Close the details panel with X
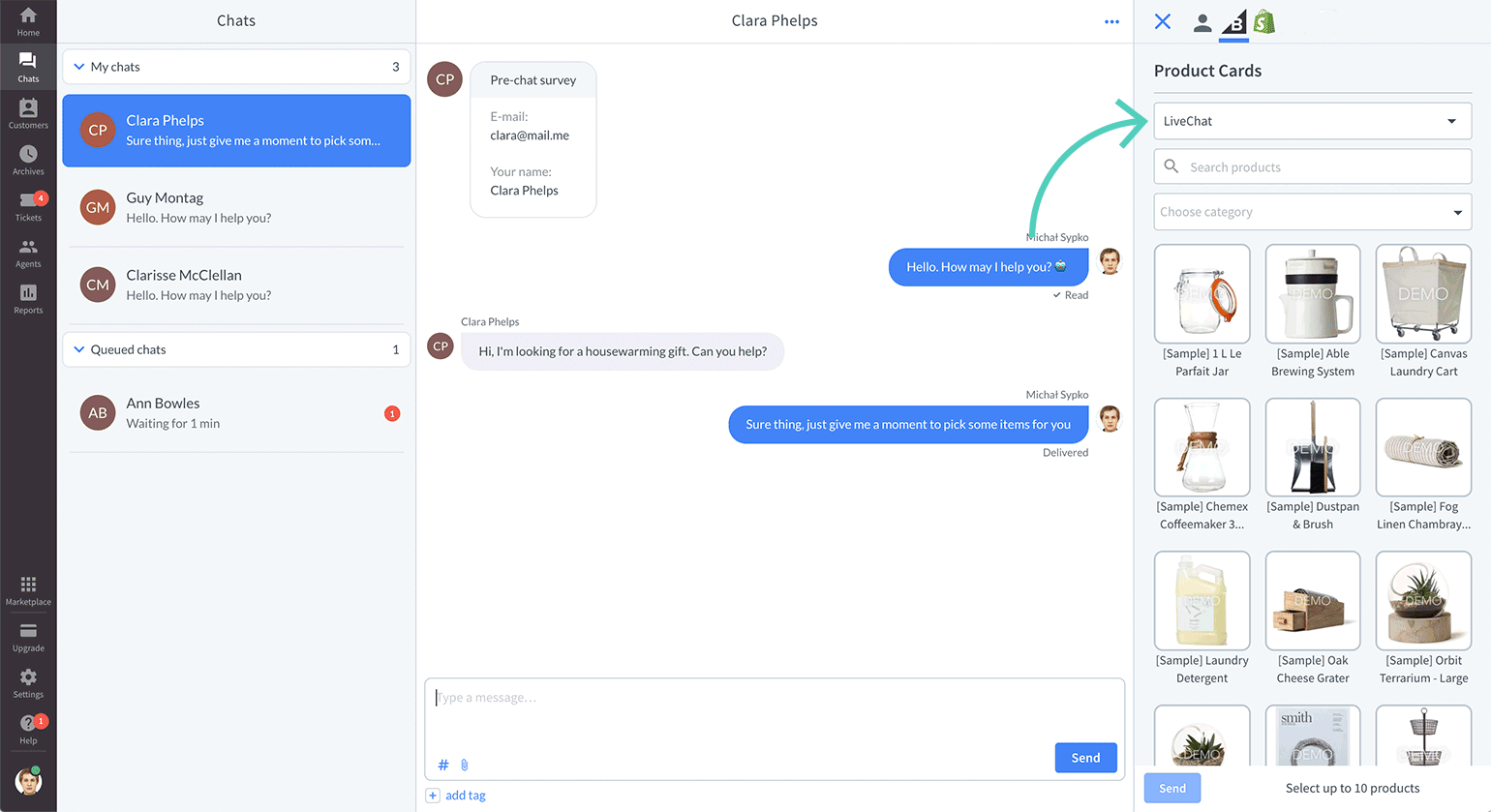This screenshot has height=812, width=1491. 1163,21
